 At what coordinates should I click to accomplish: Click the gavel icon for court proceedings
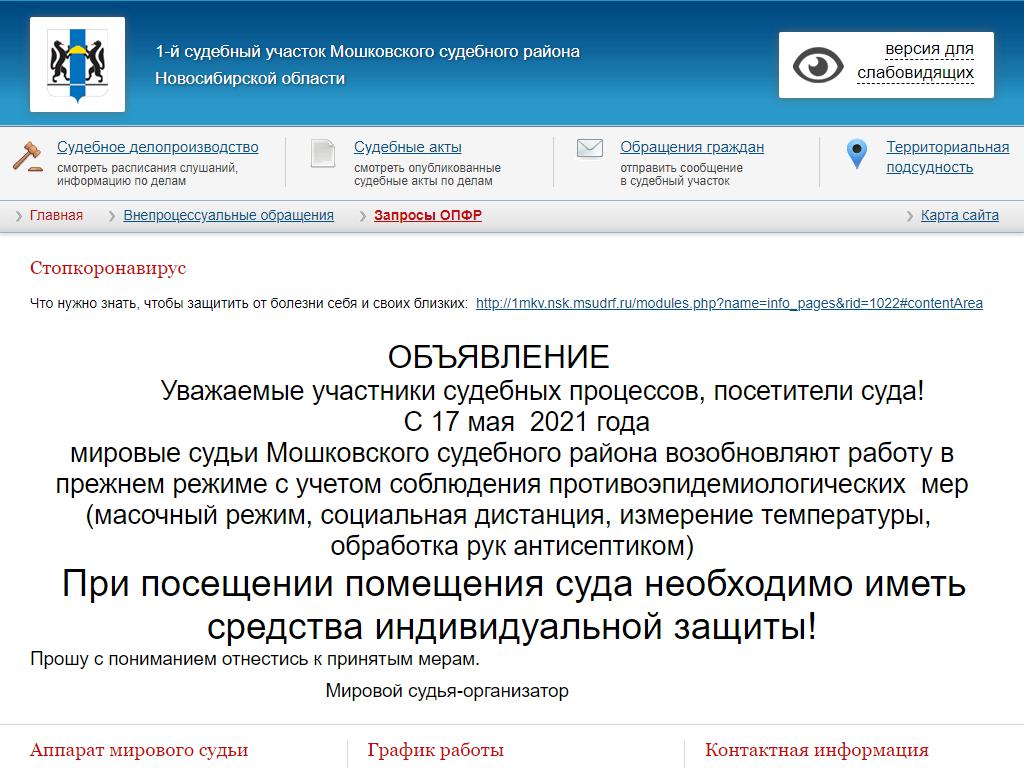(27, 155)
